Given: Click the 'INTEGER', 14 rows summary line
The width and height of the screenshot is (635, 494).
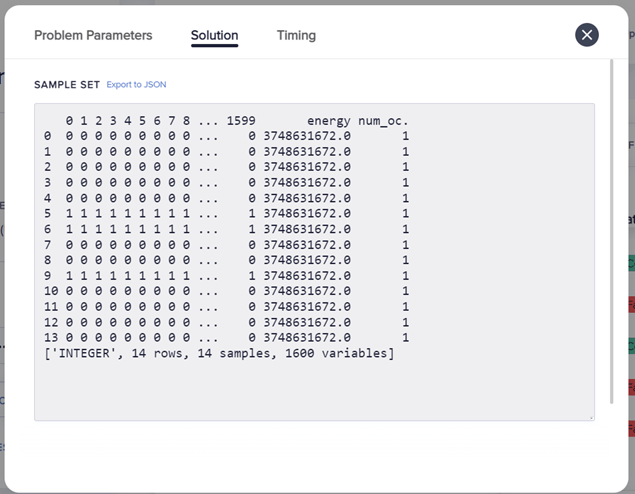Looking at the screenshot, I should point(219,353).
